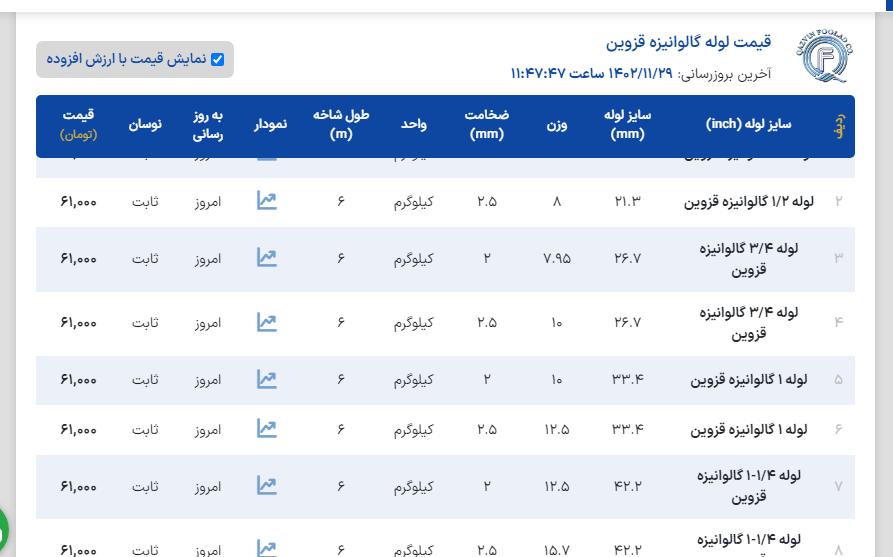The height and width of the screenshot is (557, 893).
Task: Click the قیمت (تومان) column header
Action: tap(78, 125)
